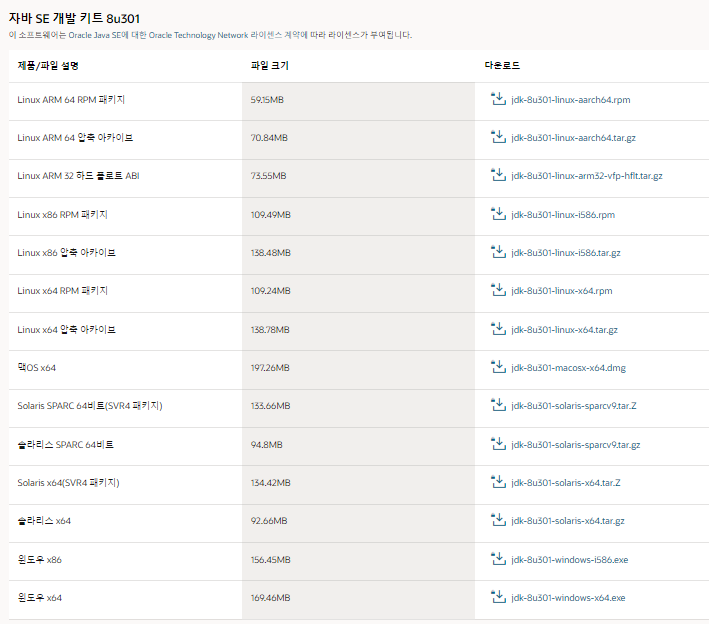Open jdk-8u301-linux-aarch64.tar.gz link
This screenshot has height=624, width=709.
(573, 138)
